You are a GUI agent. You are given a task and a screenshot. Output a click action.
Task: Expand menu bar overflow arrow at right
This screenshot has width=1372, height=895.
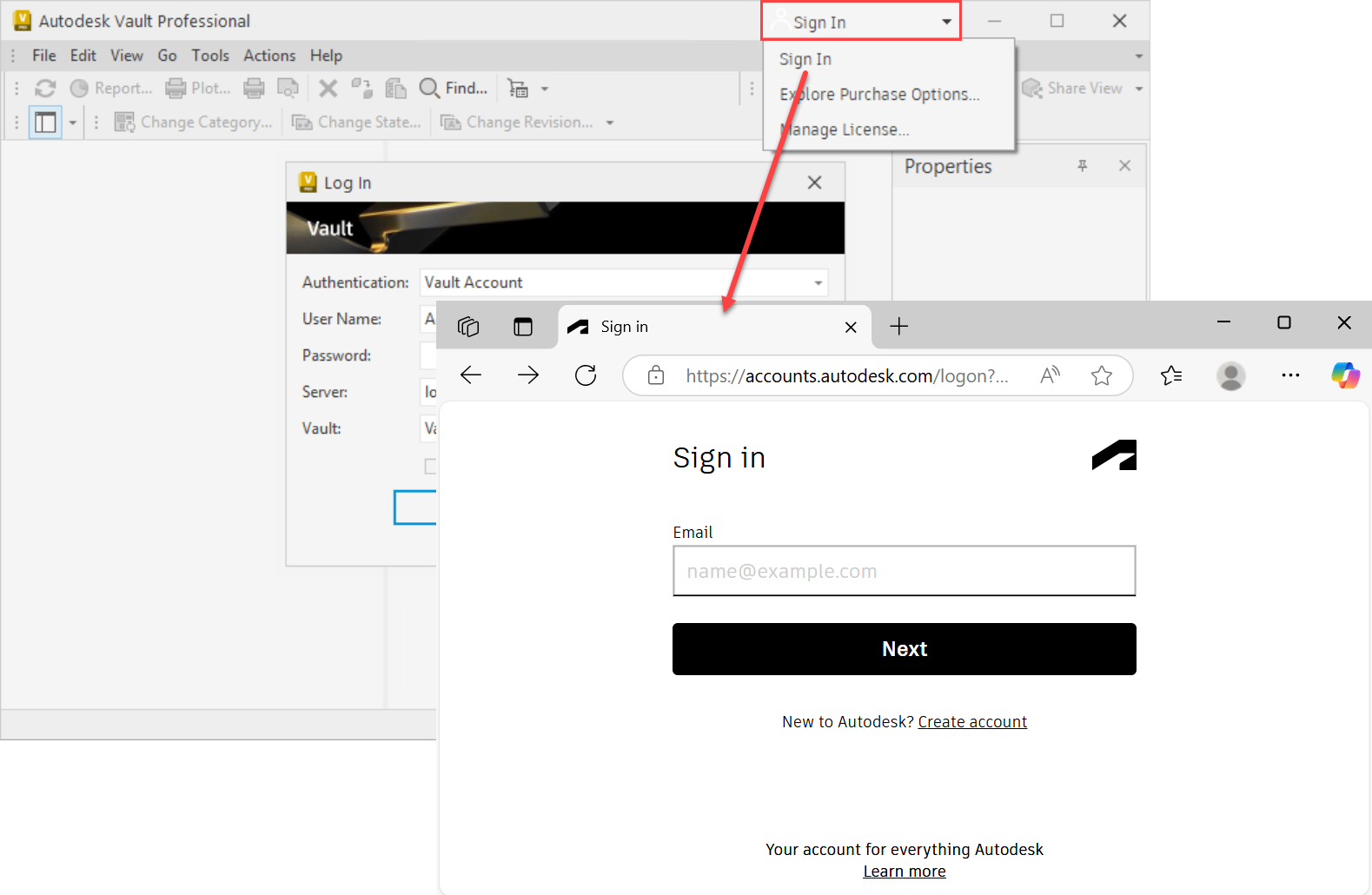pyautogui.click(x=1138, y=56)
